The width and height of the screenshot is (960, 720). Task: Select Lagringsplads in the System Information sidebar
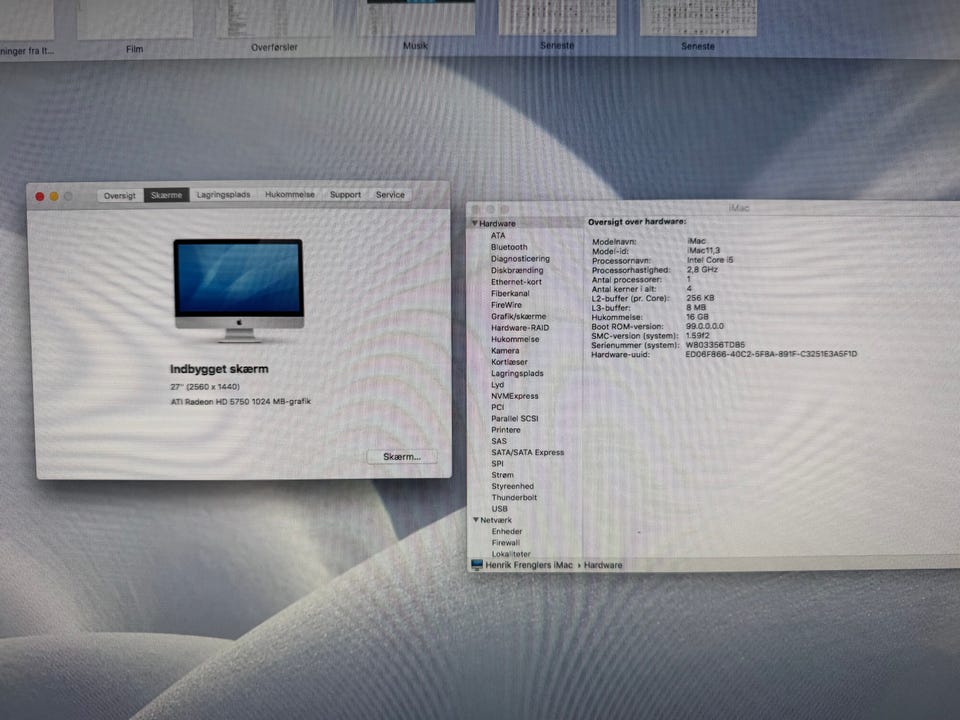[517, 373]
